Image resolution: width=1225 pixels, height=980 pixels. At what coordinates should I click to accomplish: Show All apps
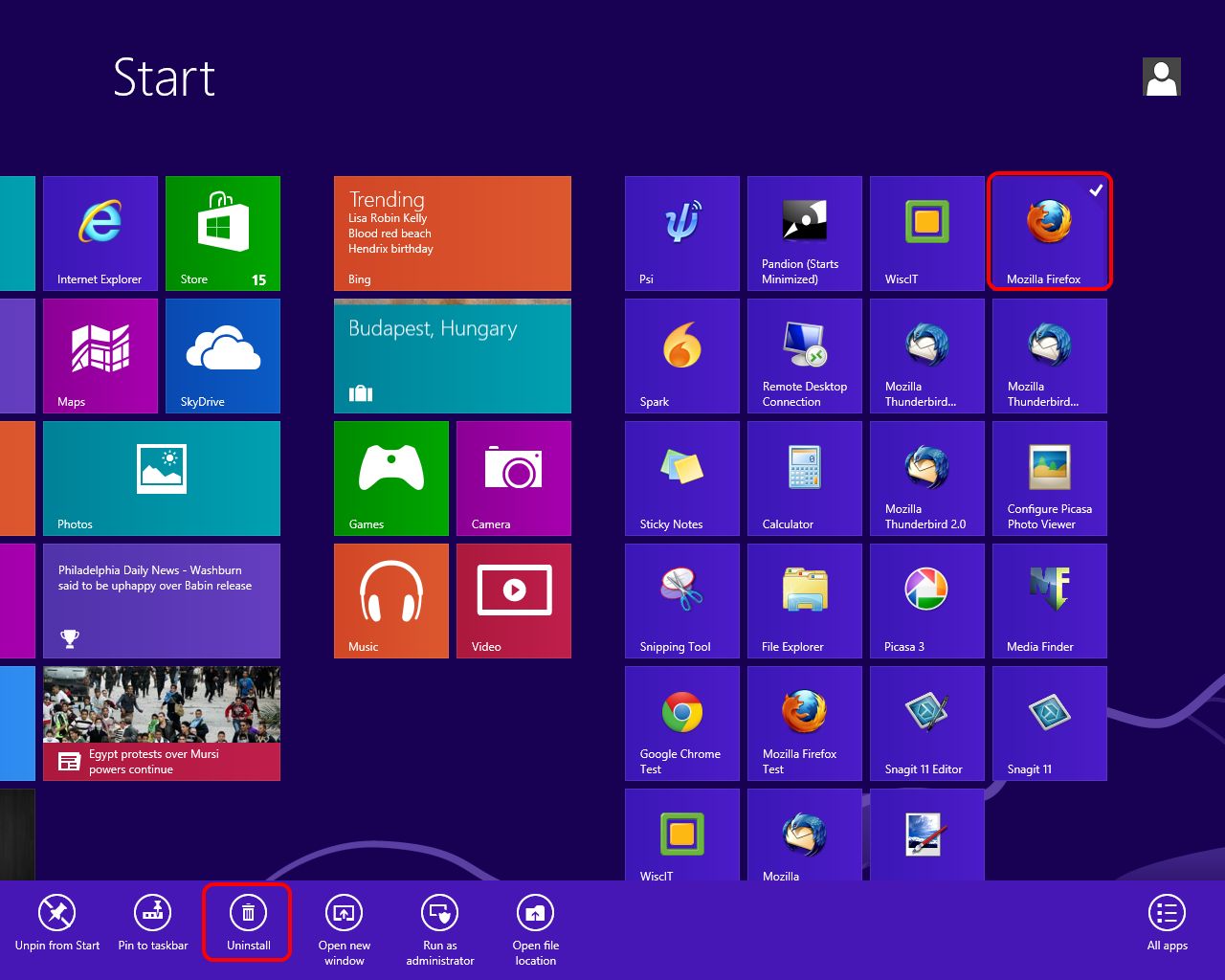(x=1168, y=924)
